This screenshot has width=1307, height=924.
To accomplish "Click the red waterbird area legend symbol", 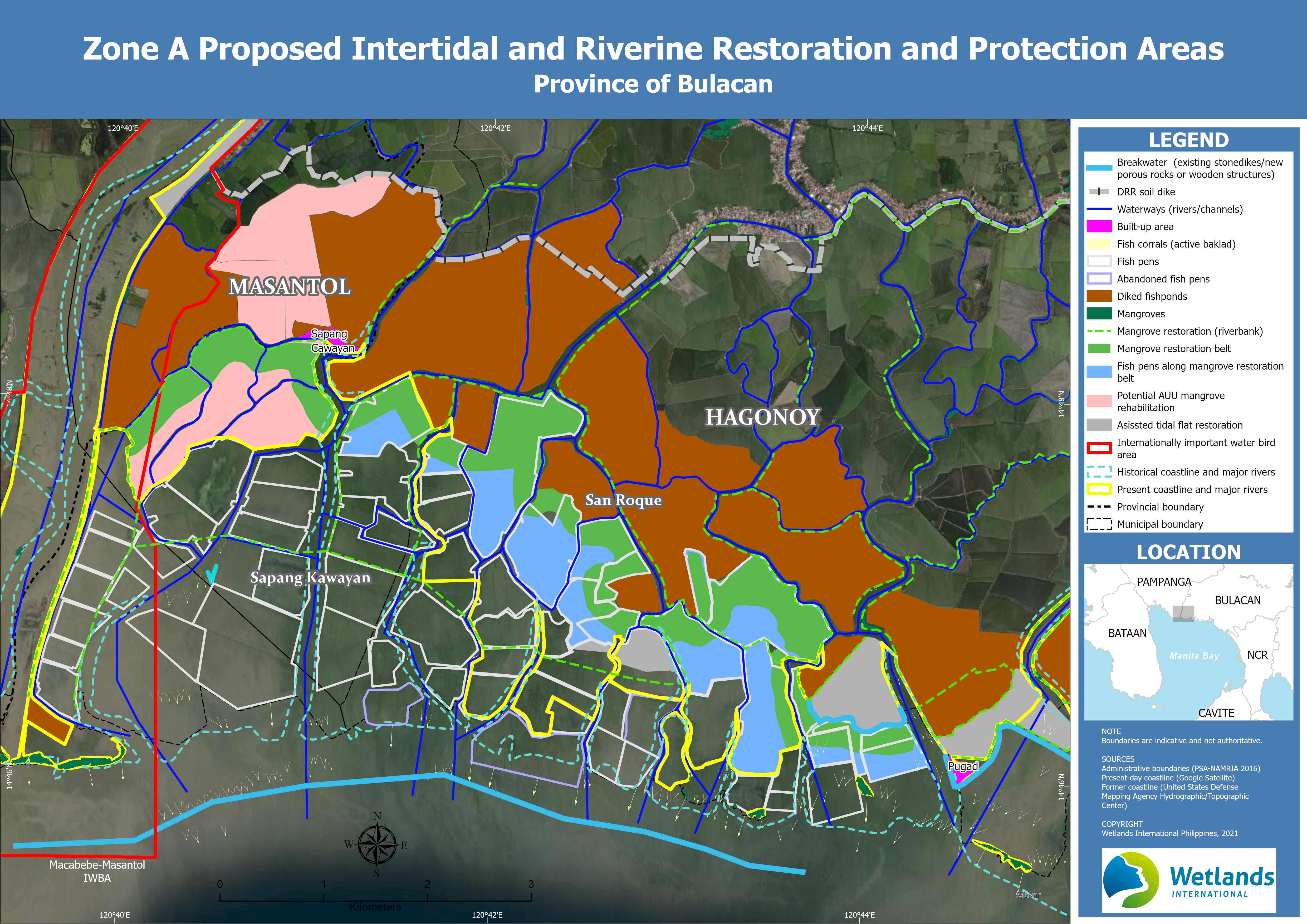I will tap(1099, 448).
